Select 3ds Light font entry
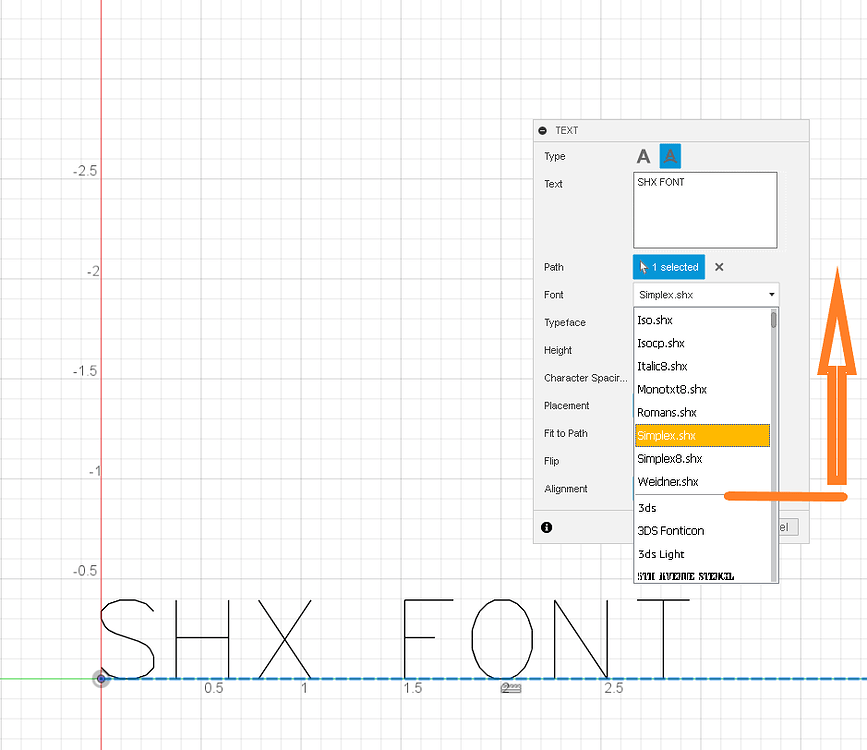The height and width of the screenshot is (750, 867). pos(661,554)
